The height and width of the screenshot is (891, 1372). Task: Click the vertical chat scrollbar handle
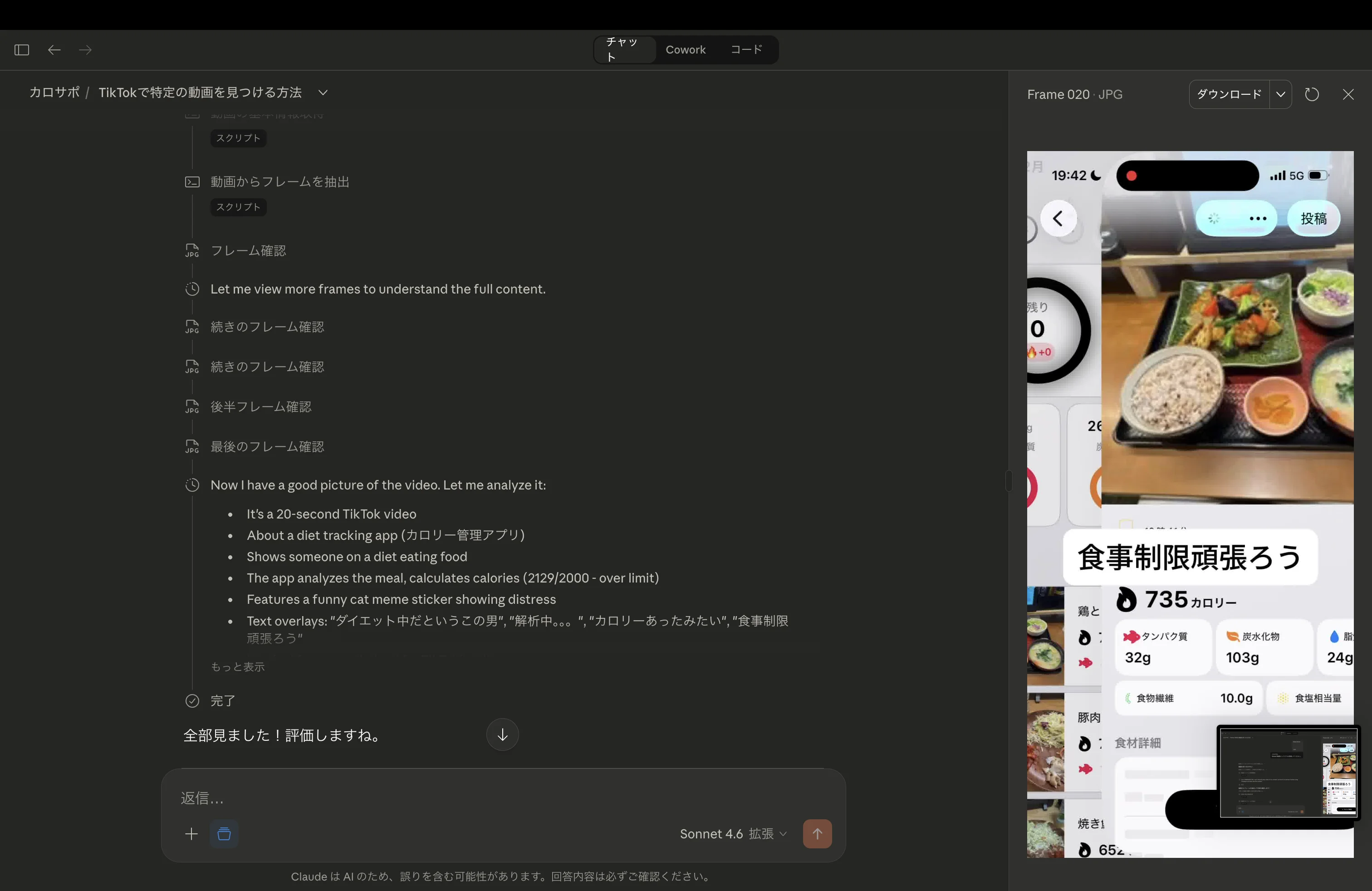1009,480
